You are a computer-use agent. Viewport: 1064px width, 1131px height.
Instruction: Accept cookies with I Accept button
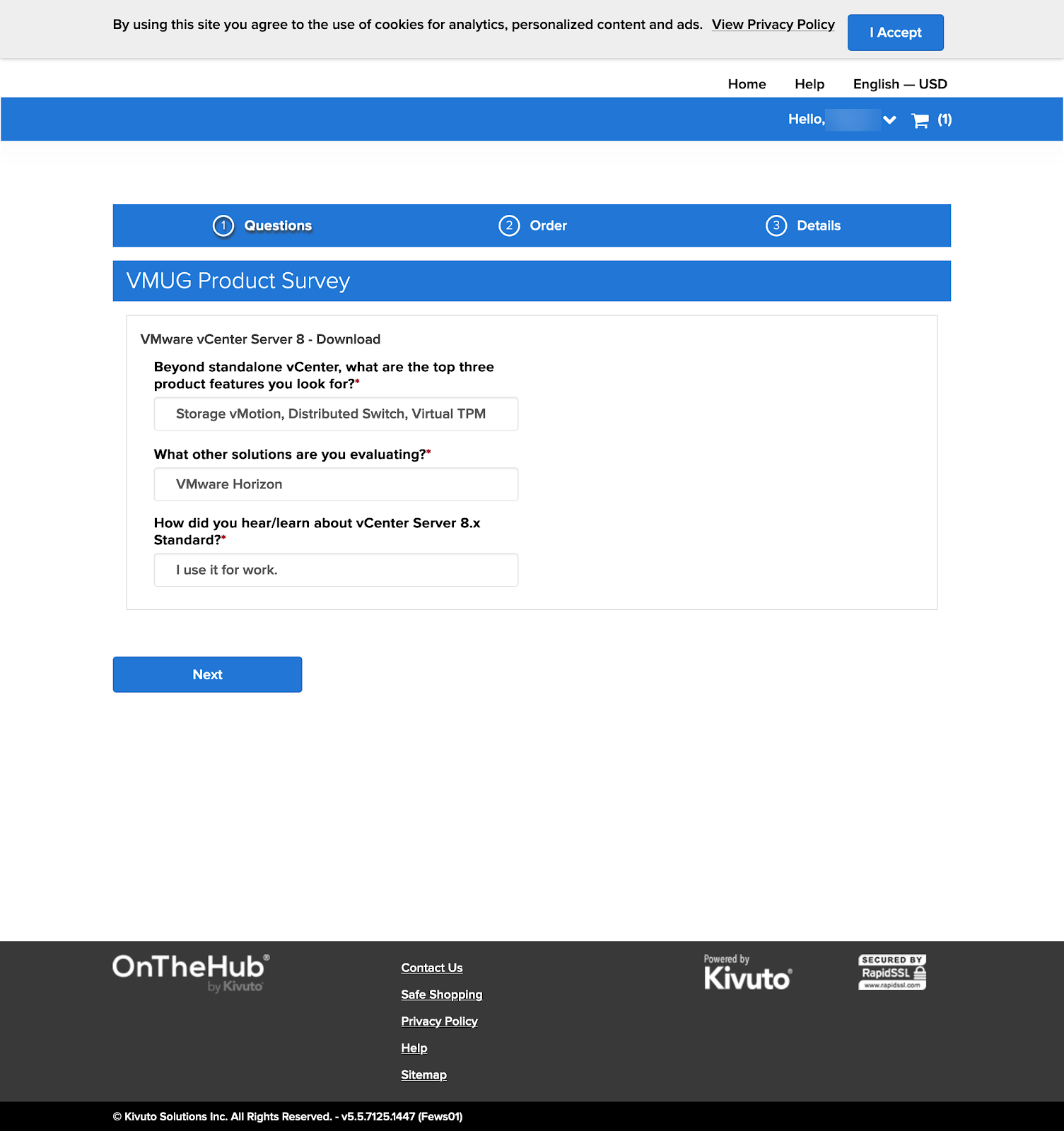(895, 33)
